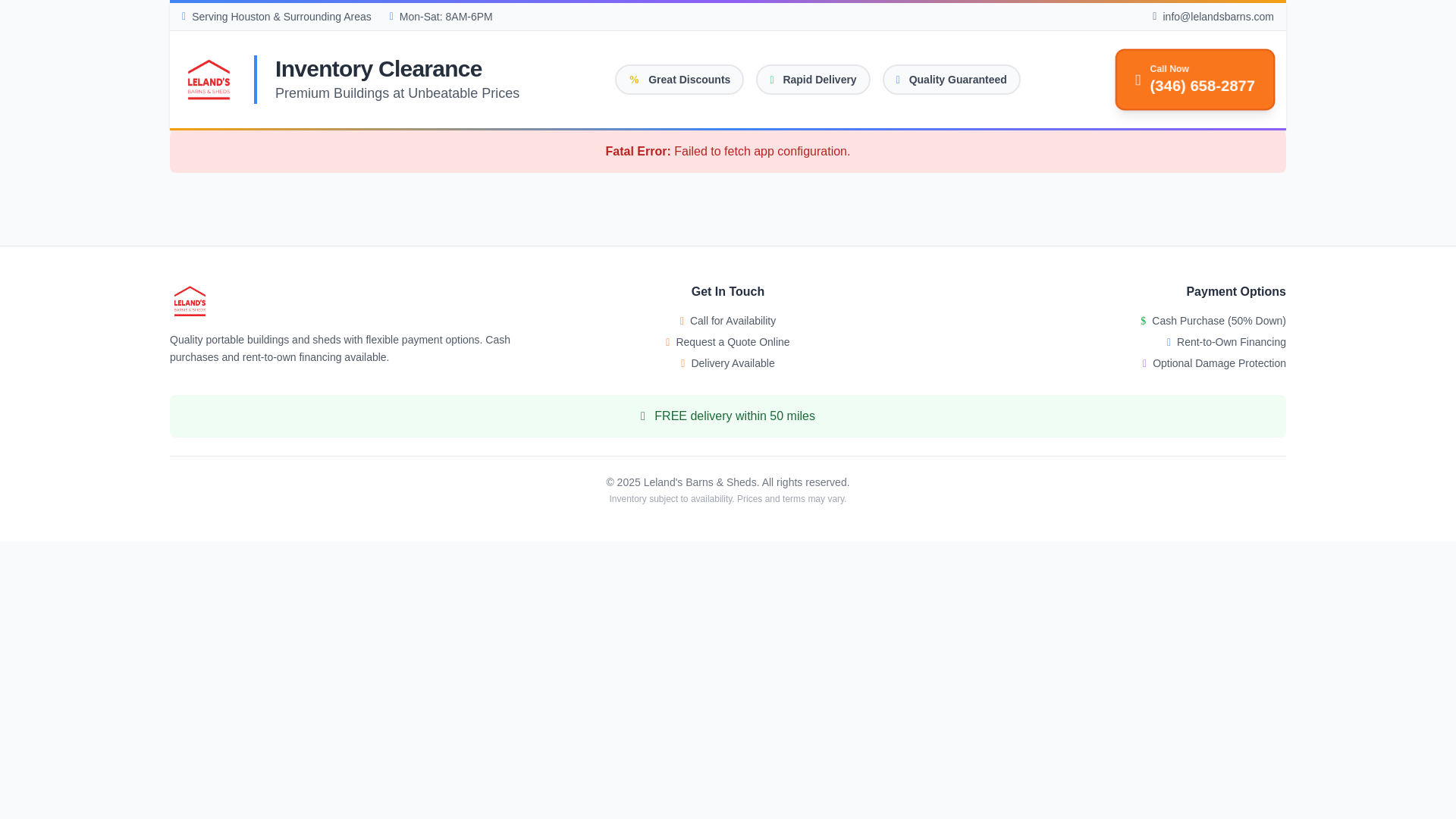Click FREE delivery within 50 miles banner
Viewport: 1456px width, 819px height.
[x=728, y=416]
